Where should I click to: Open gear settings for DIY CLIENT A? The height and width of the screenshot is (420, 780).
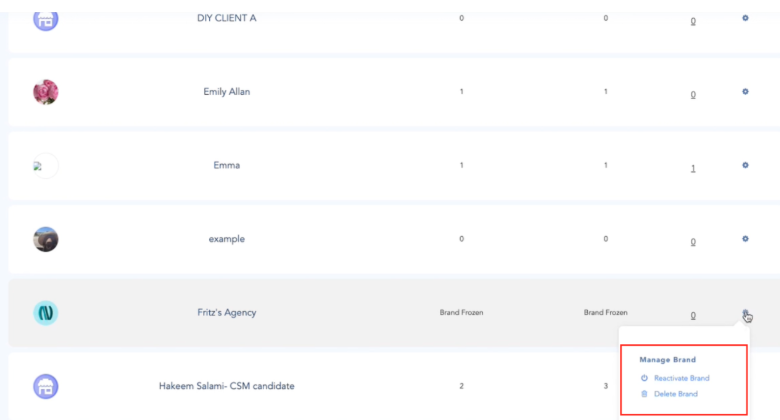(745, 18)
